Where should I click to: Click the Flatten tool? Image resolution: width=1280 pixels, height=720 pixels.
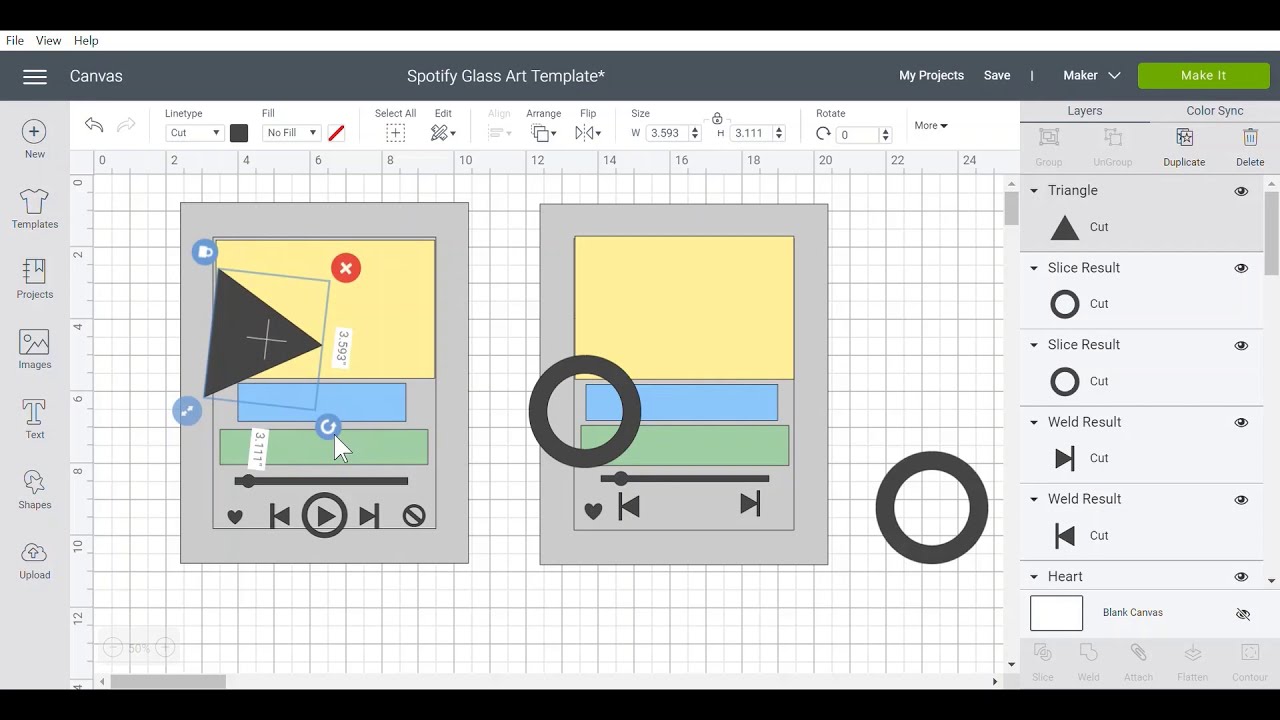[x=1192, y=663]
